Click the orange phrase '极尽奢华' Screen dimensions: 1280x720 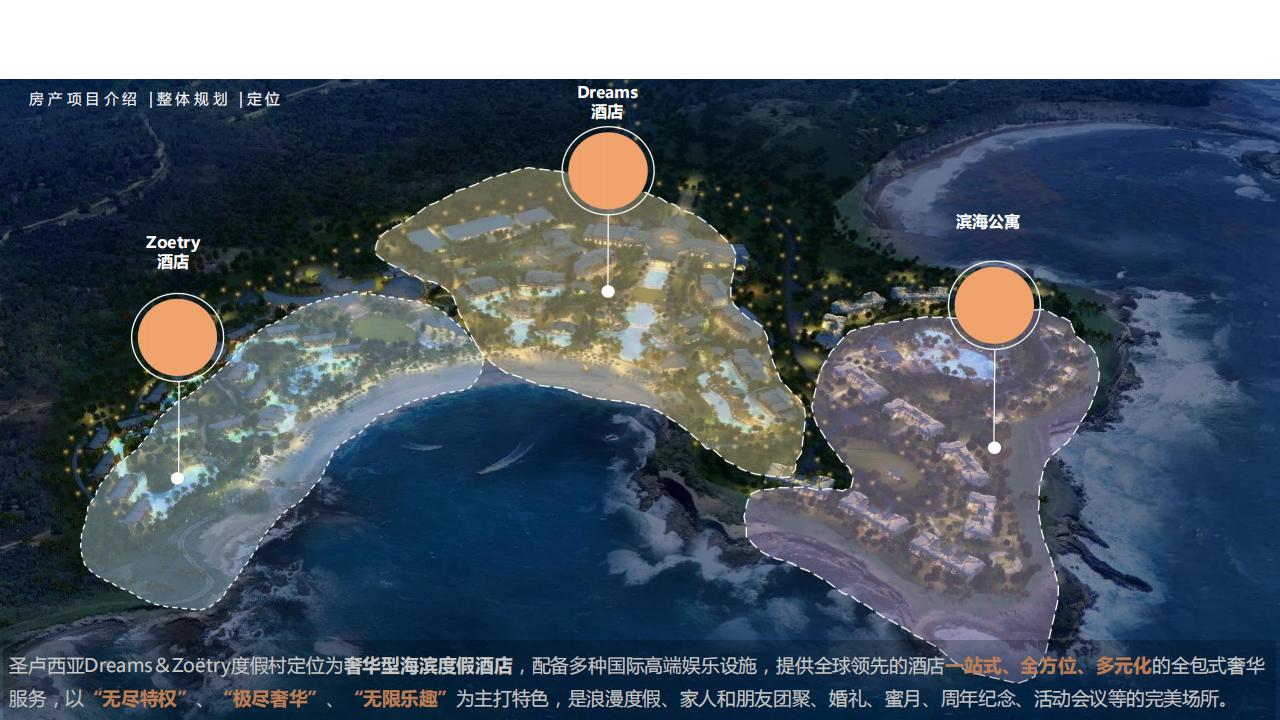(269, 699)
